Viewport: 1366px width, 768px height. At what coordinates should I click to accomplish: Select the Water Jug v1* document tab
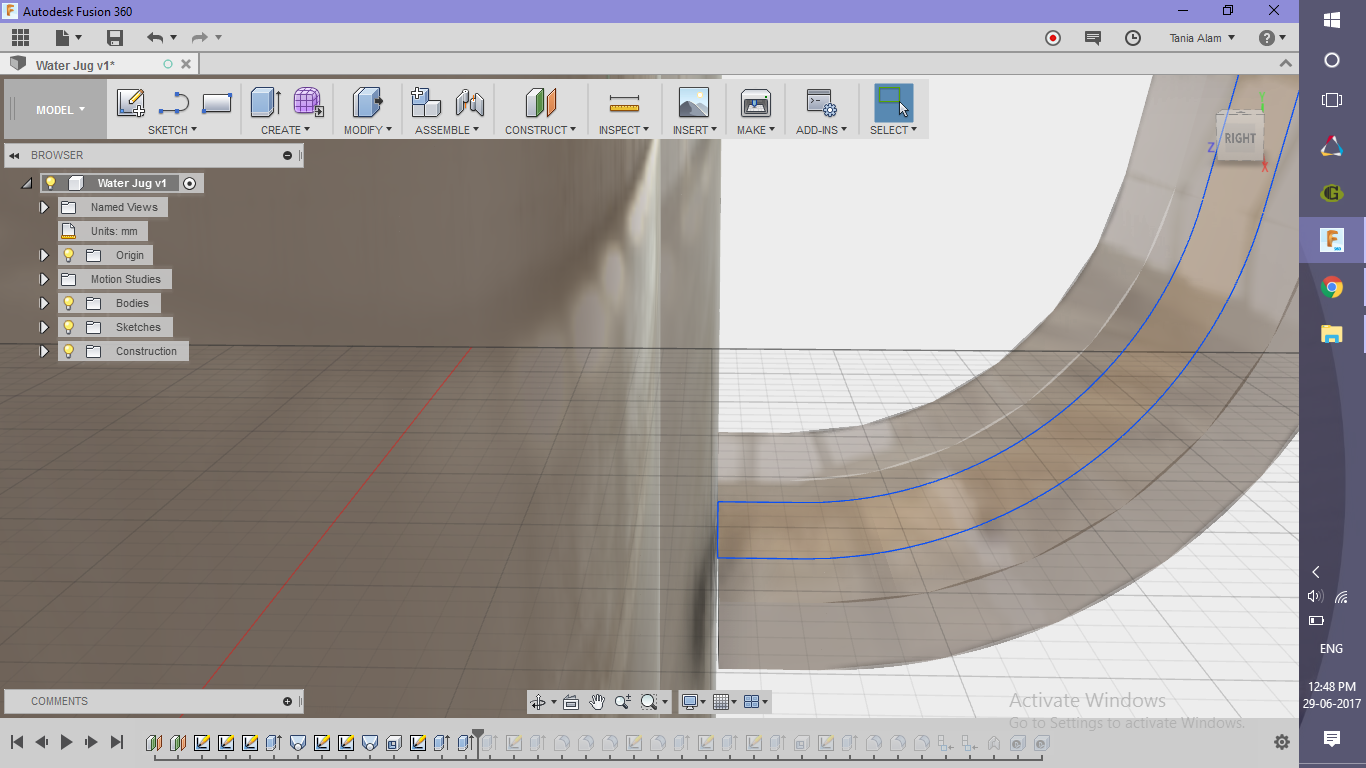[75, 65]
